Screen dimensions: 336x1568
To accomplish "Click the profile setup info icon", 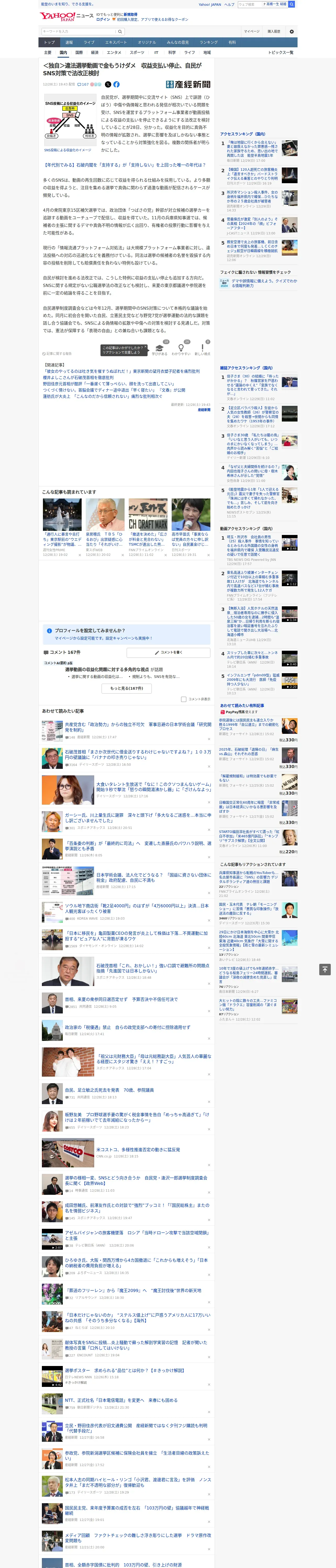I will pos(49,631).
